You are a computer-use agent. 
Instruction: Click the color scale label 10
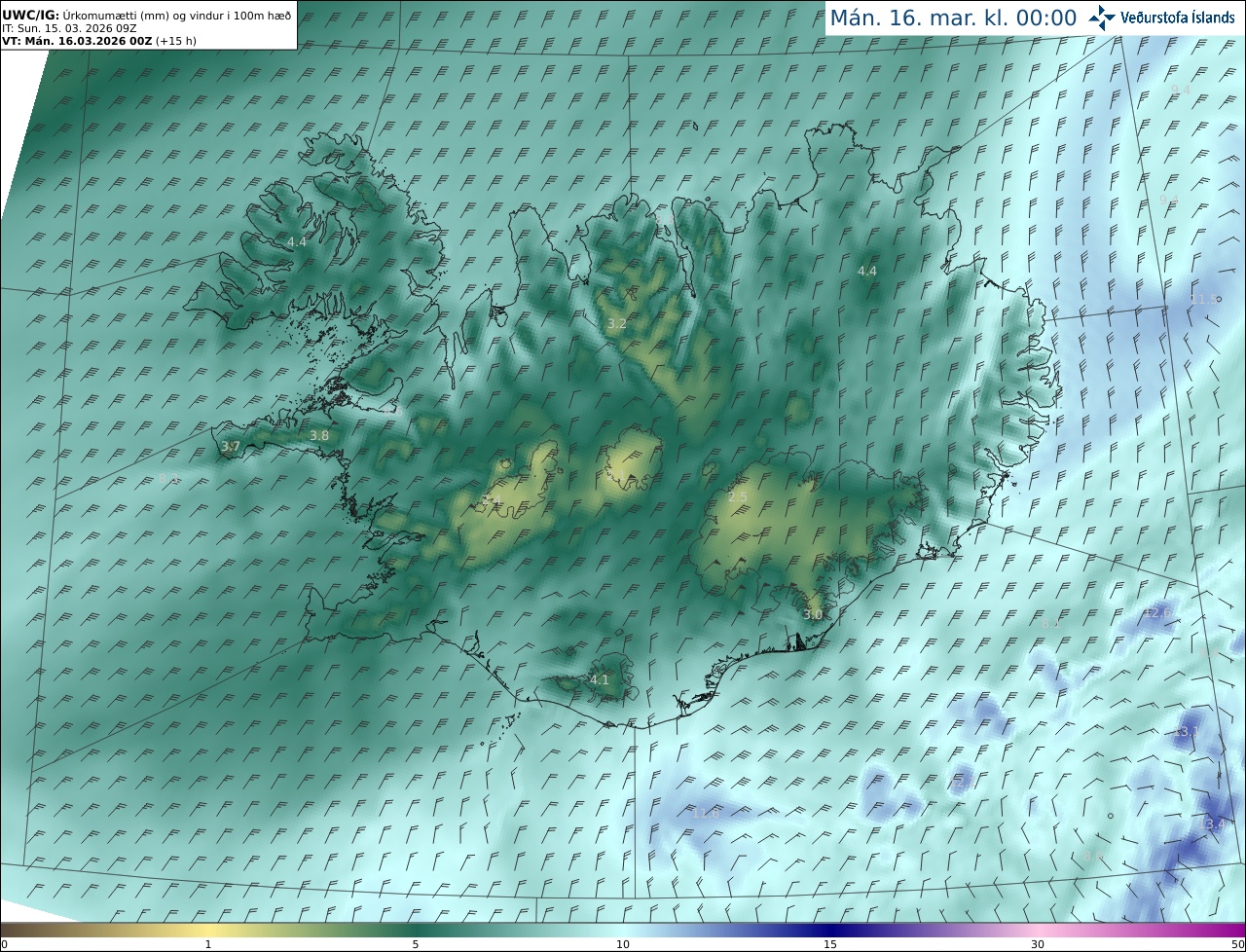623,944
